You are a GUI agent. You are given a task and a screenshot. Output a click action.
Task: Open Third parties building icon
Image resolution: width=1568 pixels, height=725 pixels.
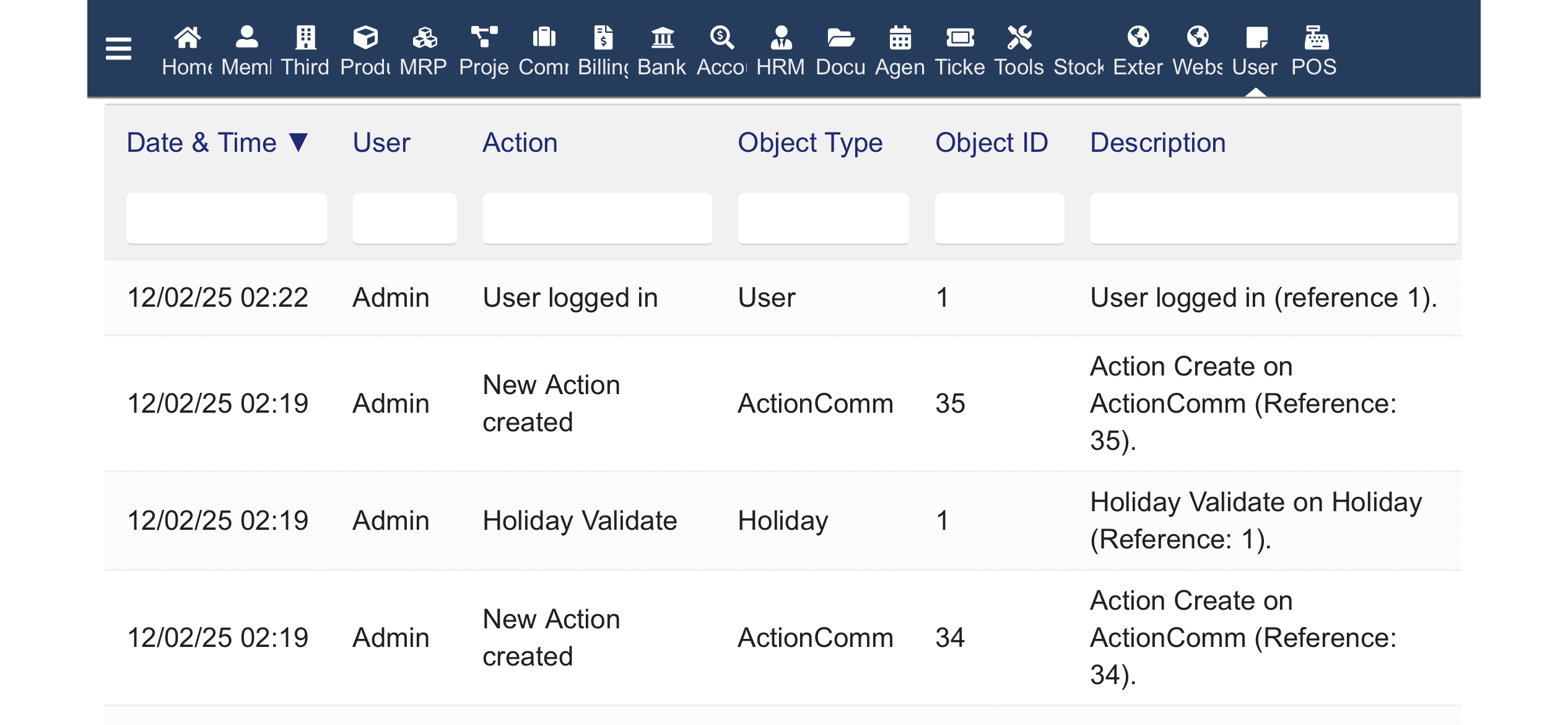coord(305,38)
